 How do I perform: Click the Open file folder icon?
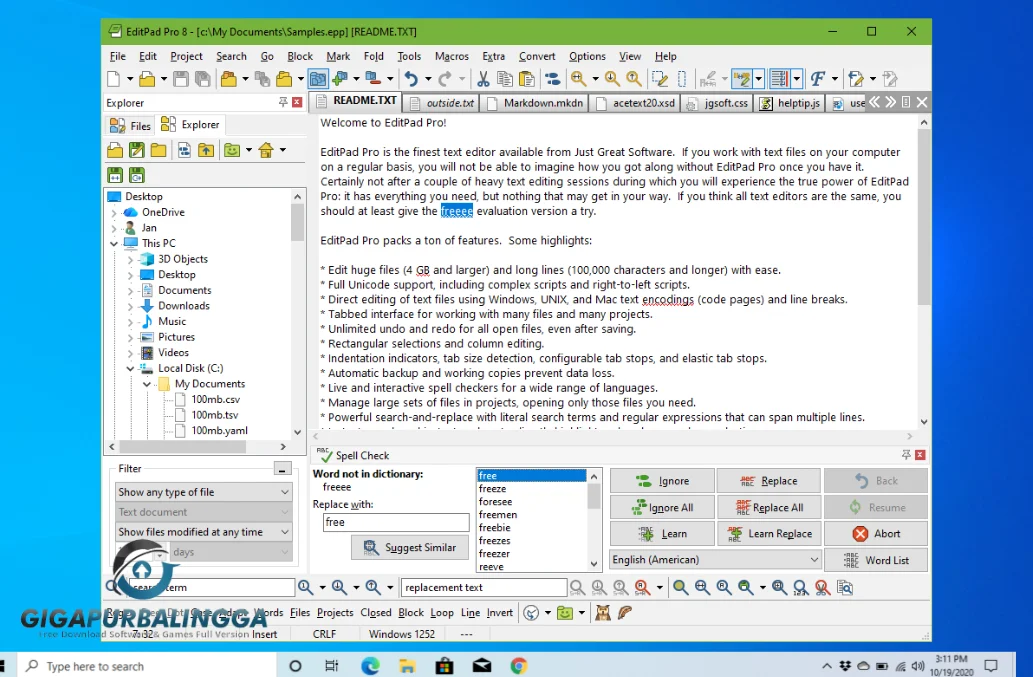(x=147, y=80)
